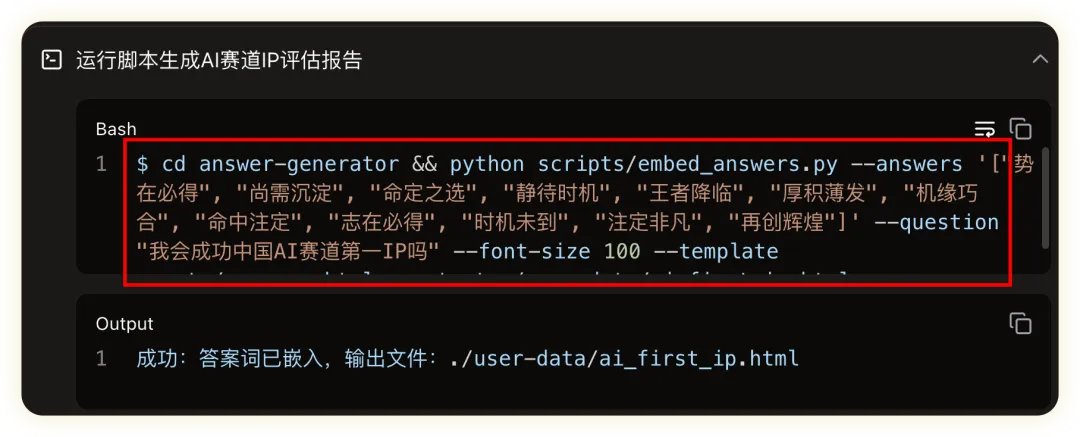Click the 运行脚本生成AI赛道IP评估报告 title
Viewport: 1080px width, 437px height.
pos(219,60)
